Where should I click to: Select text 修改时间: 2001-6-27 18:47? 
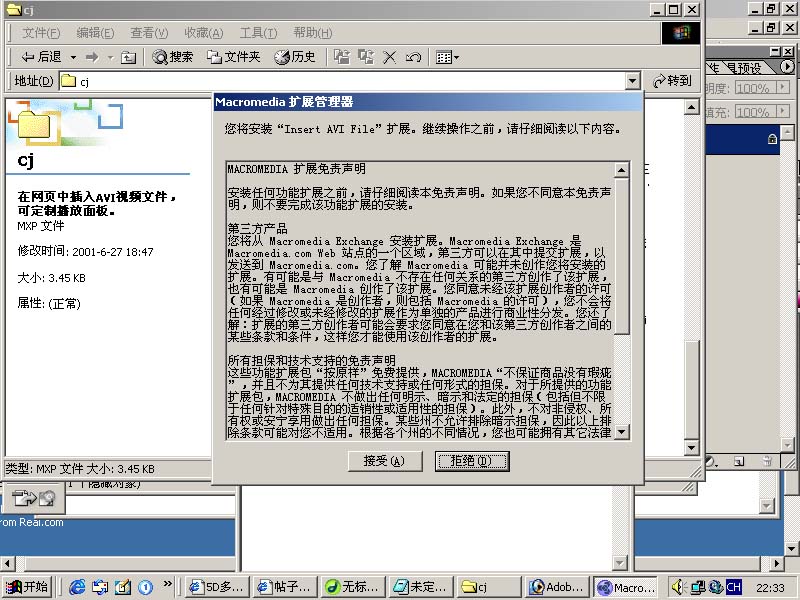[x=85, y=251]
